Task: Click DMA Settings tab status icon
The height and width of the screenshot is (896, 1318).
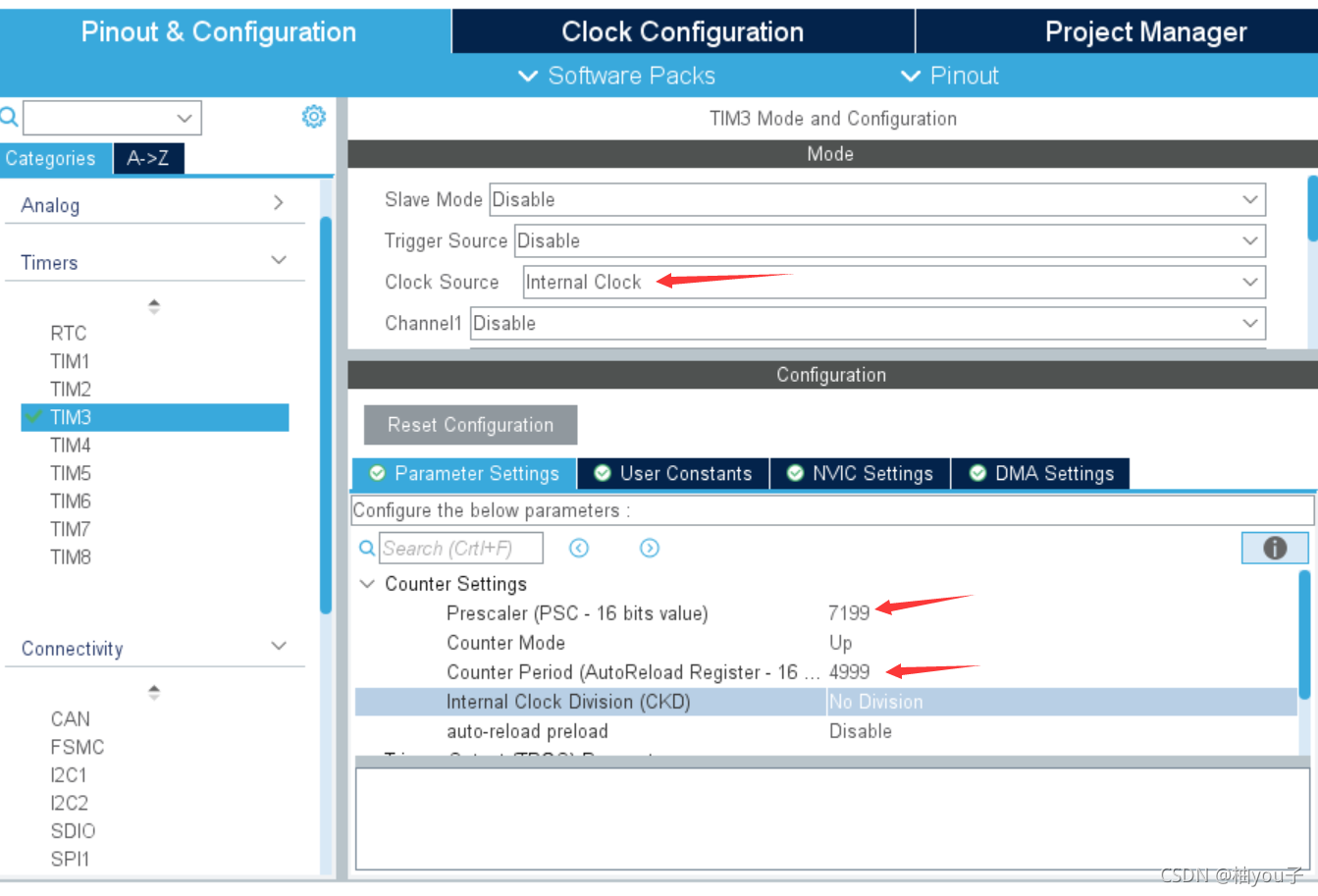Action: click(x=977, y=474)
